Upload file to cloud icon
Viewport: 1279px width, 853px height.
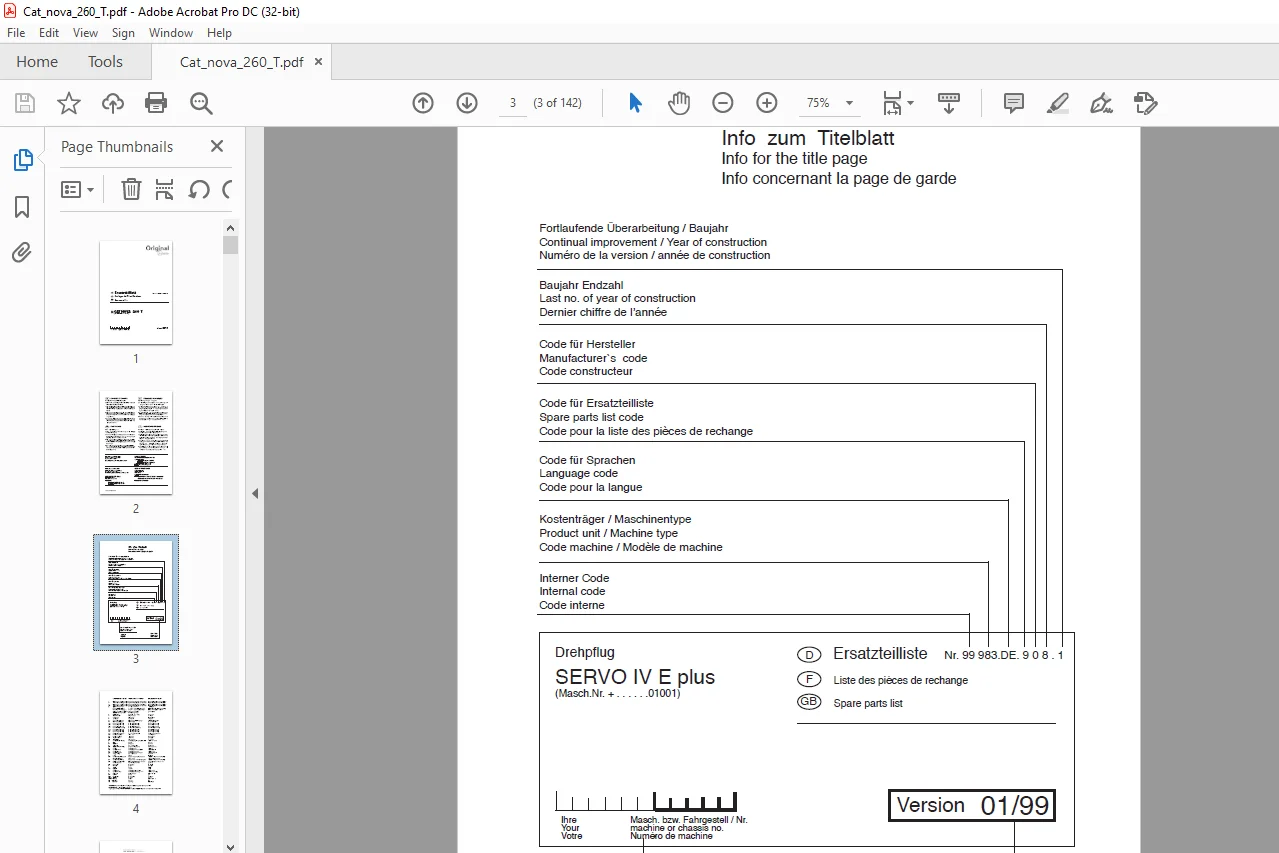pyautogui.click(x=113, y=103)
